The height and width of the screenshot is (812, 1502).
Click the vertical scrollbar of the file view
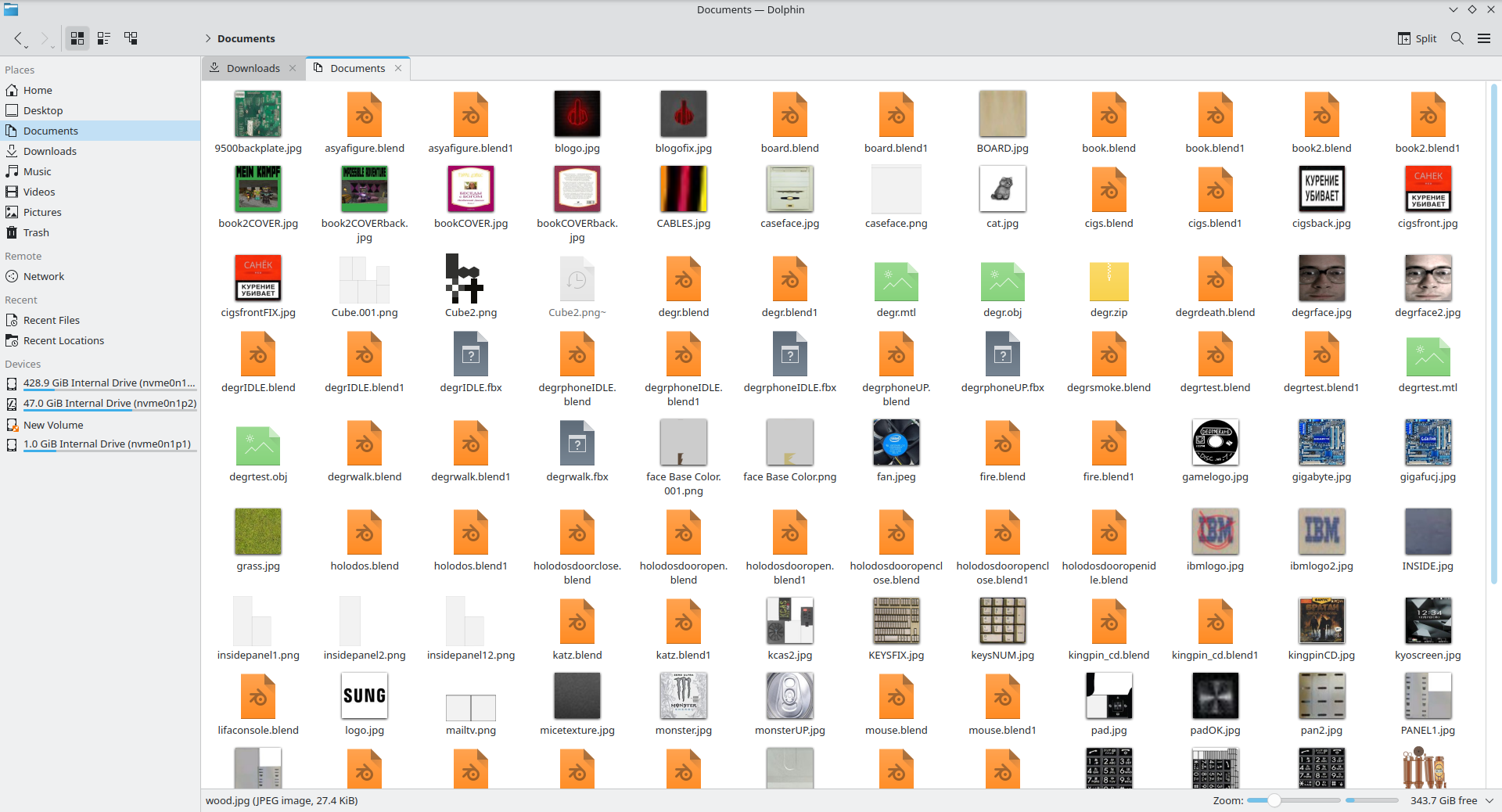(1493, 332)
